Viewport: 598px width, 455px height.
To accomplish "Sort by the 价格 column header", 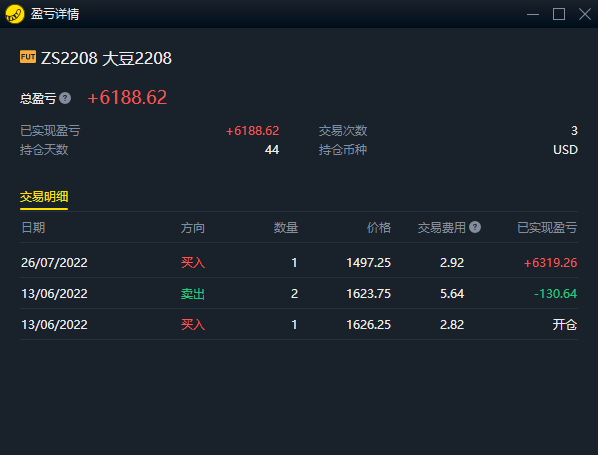I will pyautogui.click(x=379, y=228).
